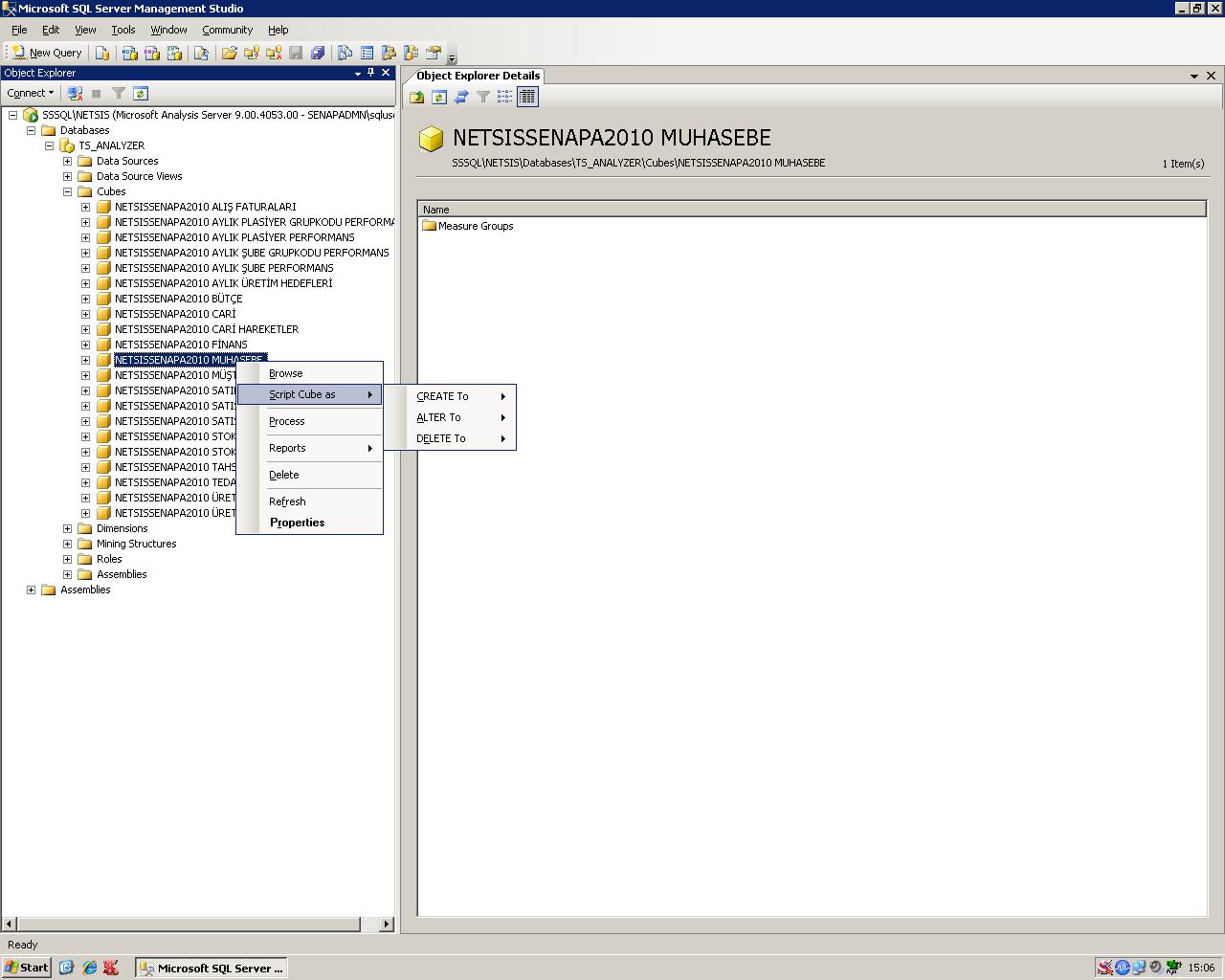This screenshot has width=1225, height=980.
Task: Select the NETSISSENAPA2010 ALIŞ FATURALARI cube
Action: tap(205, 207)
